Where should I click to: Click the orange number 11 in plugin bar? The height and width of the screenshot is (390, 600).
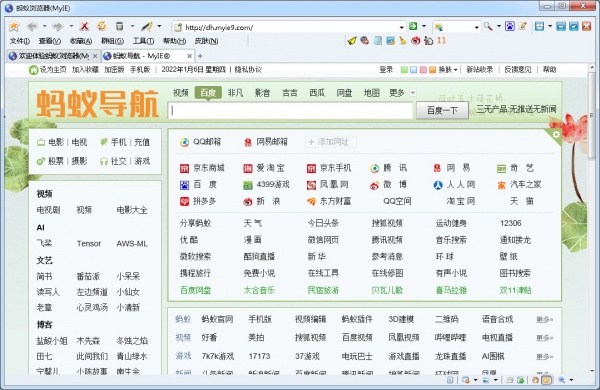point(441,40)
